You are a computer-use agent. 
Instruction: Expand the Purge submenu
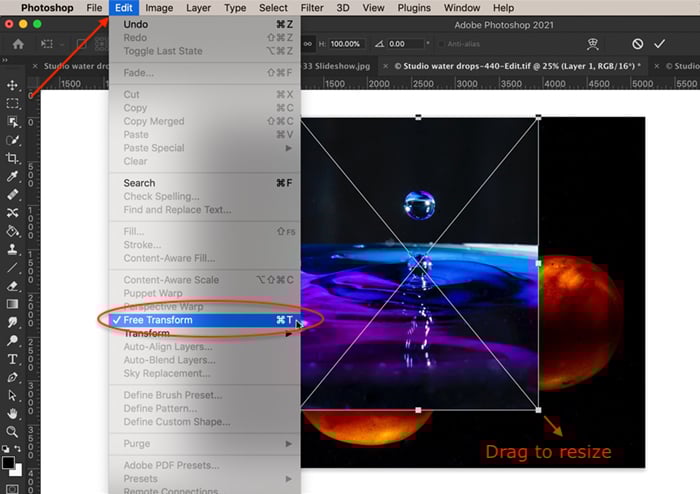pyautogui.click(x=289, y=444)
